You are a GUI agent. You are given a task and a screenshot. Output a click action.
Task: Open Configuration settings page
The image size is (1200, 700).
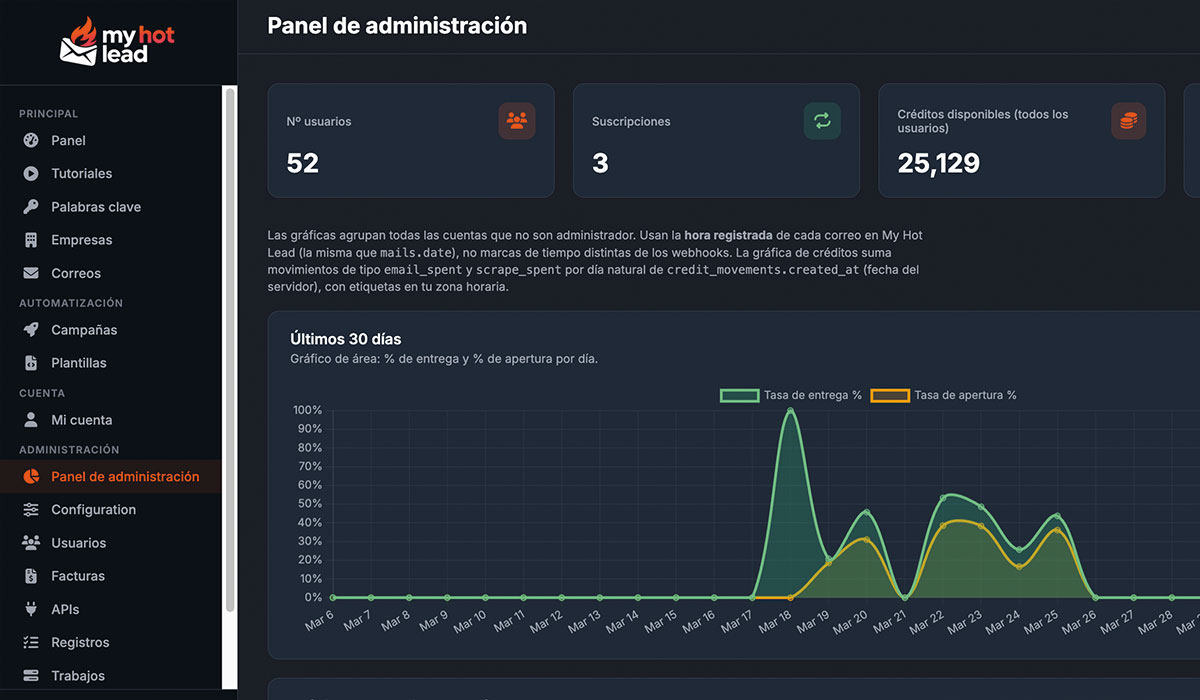(111, 510)
